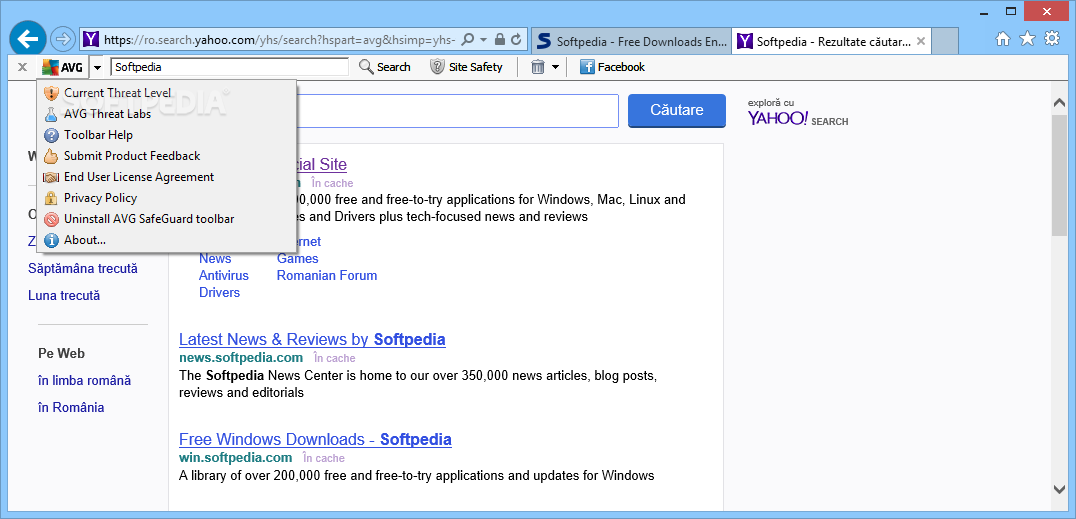Open End User License Agreement
Screen dimensions: 1076x519
166,176
